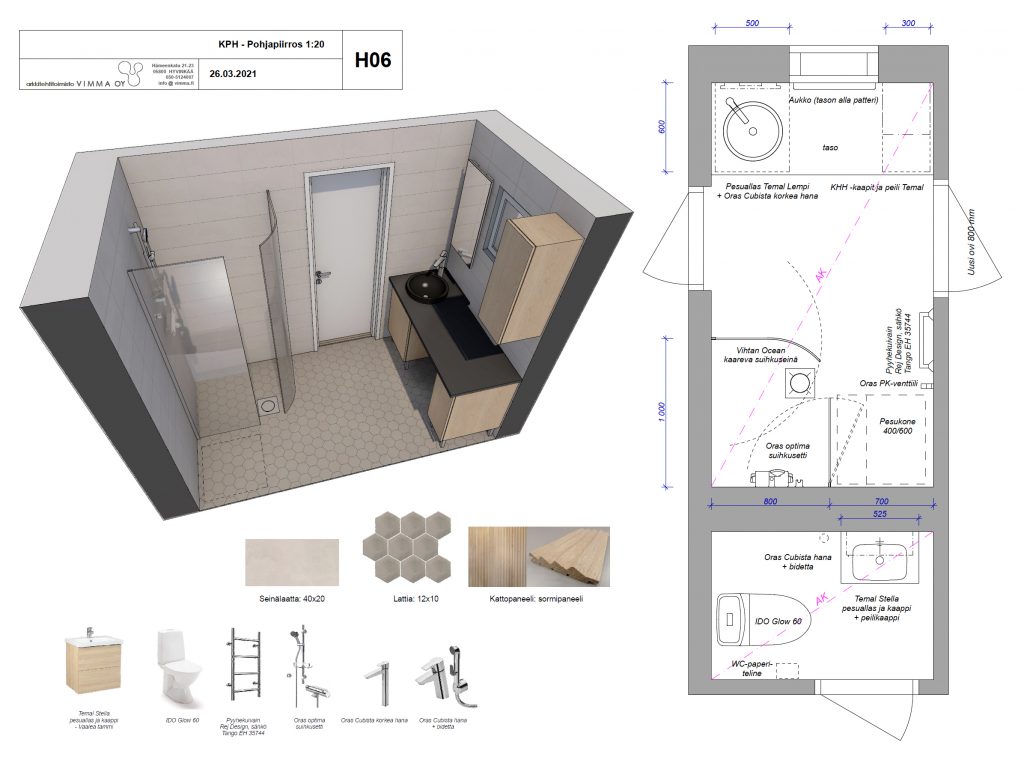Pick the beige wall tile swatch
Screen dimensions: 1024x763
[x=291, y=562]
